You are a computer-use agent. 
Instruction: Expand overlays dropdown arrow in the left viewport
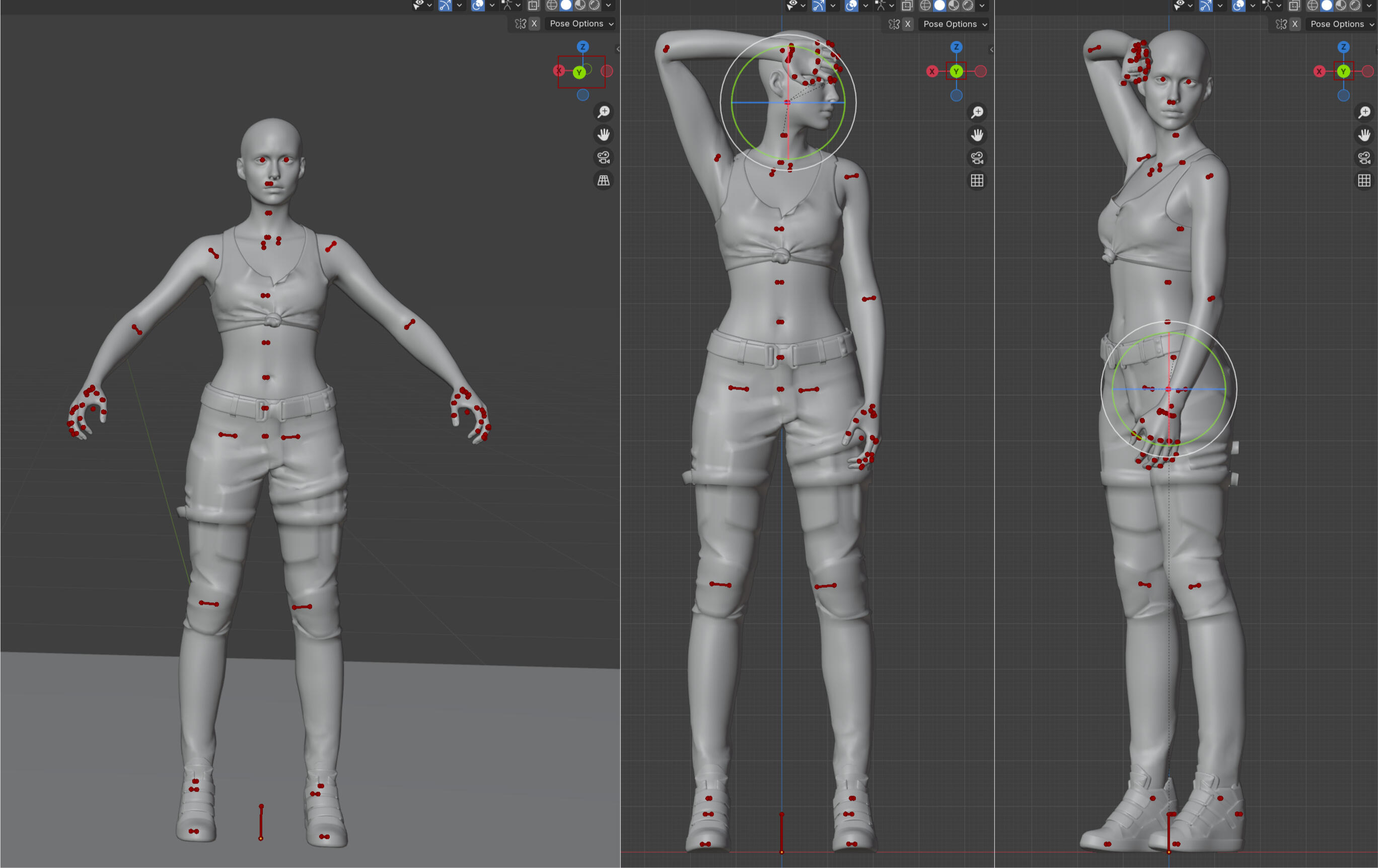(491, 5)
